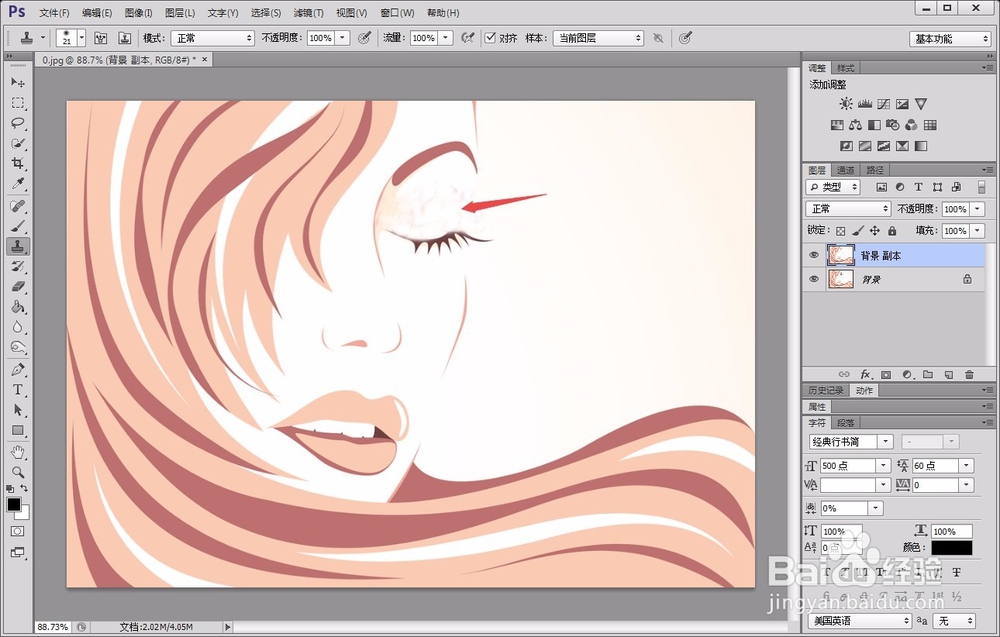Toggle lock transparent pixels
The width and height of the screenshot is (1000, 637).
pyautogui.click(x=841, y=231)
